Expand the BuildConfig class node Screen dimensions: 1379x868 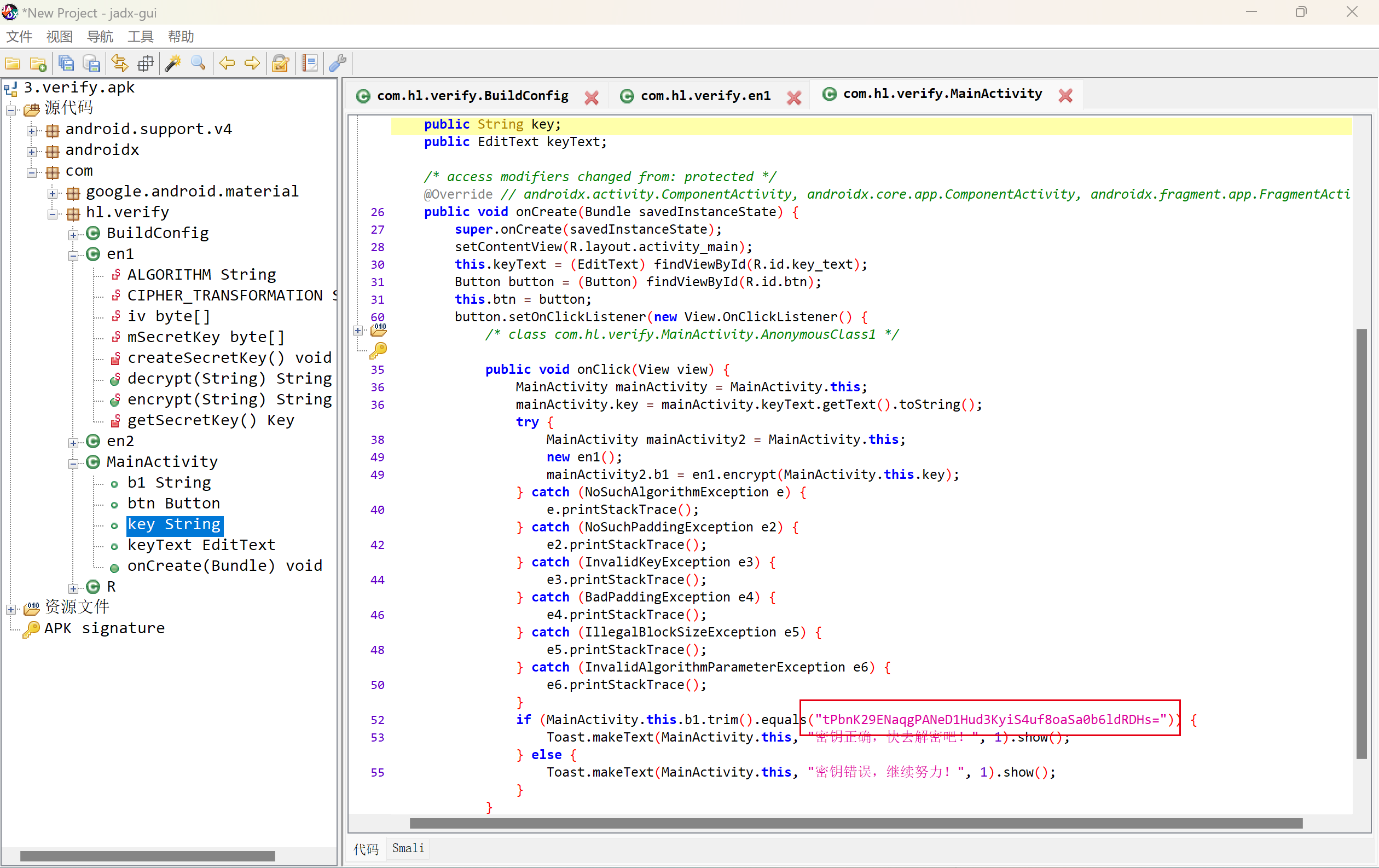click(x=73, y=234)
